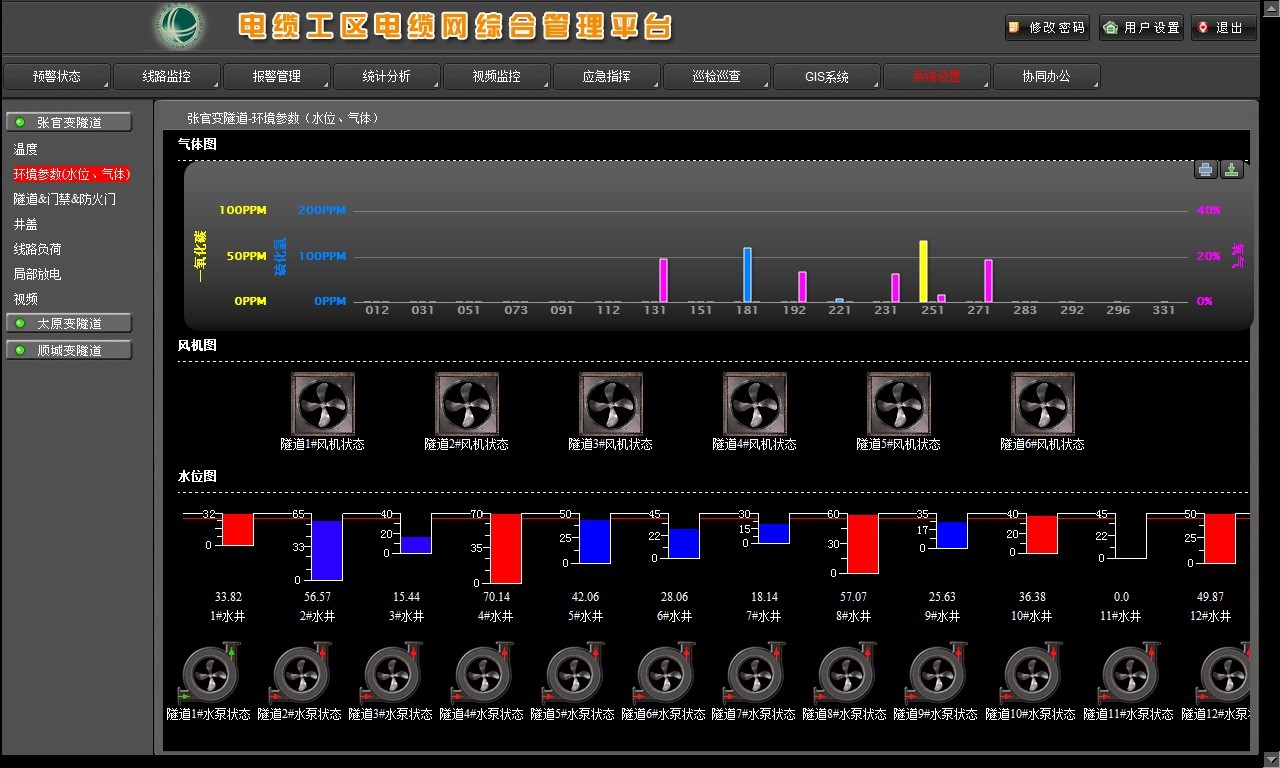This screenshot has height=768, width=1280.
Task: Select 温度 in the sidebar
Action: (x=26, y=149)
